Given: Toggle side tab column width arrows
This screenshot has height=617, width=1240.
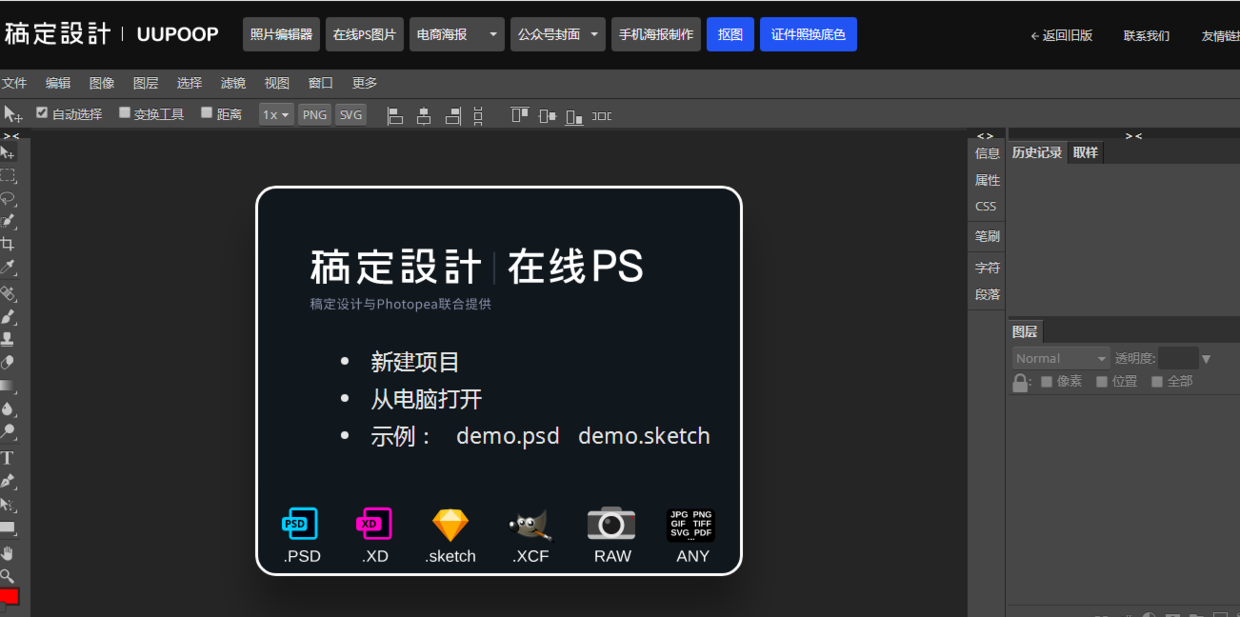Looking at the screenshot, I should click(985, 135).
